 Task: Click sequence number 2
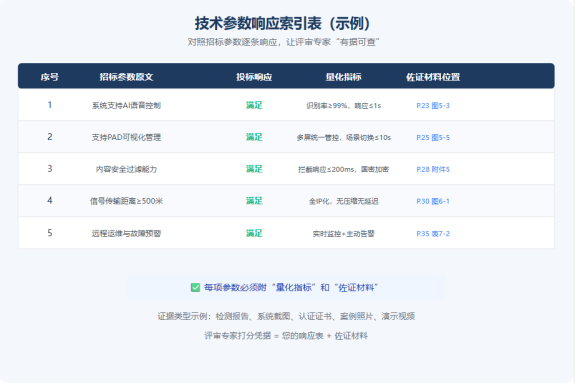pos(50,137)
